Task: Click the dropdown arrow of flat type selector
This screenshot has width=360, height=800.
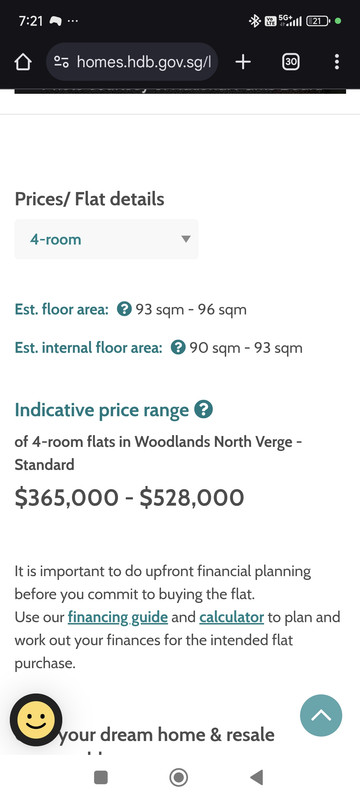Action: [x=186, y=239]
